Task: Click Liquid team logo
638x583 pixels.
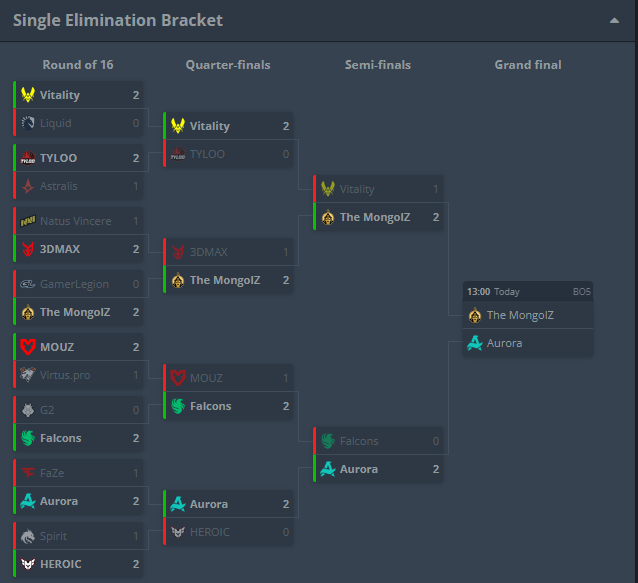Action: click(x=28, y=123)
